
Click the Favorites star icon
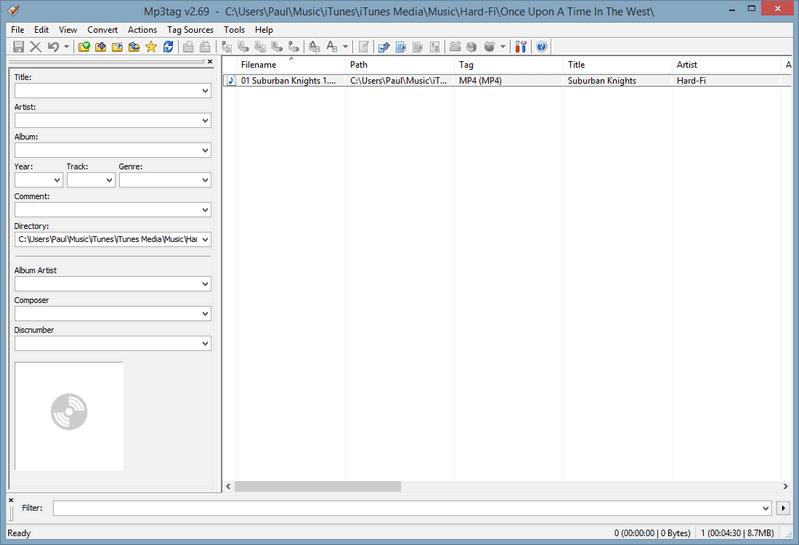point(151,47)
